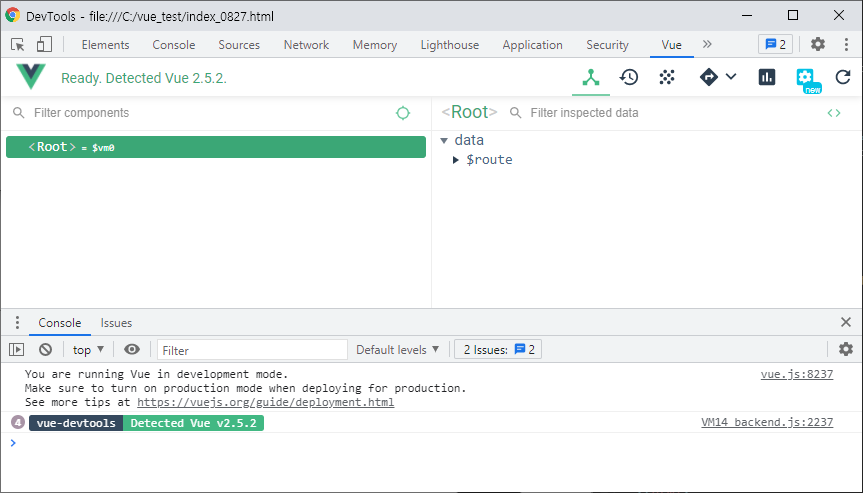
Task: Expand the grouped message count 4
Action: tap(18, 423)
